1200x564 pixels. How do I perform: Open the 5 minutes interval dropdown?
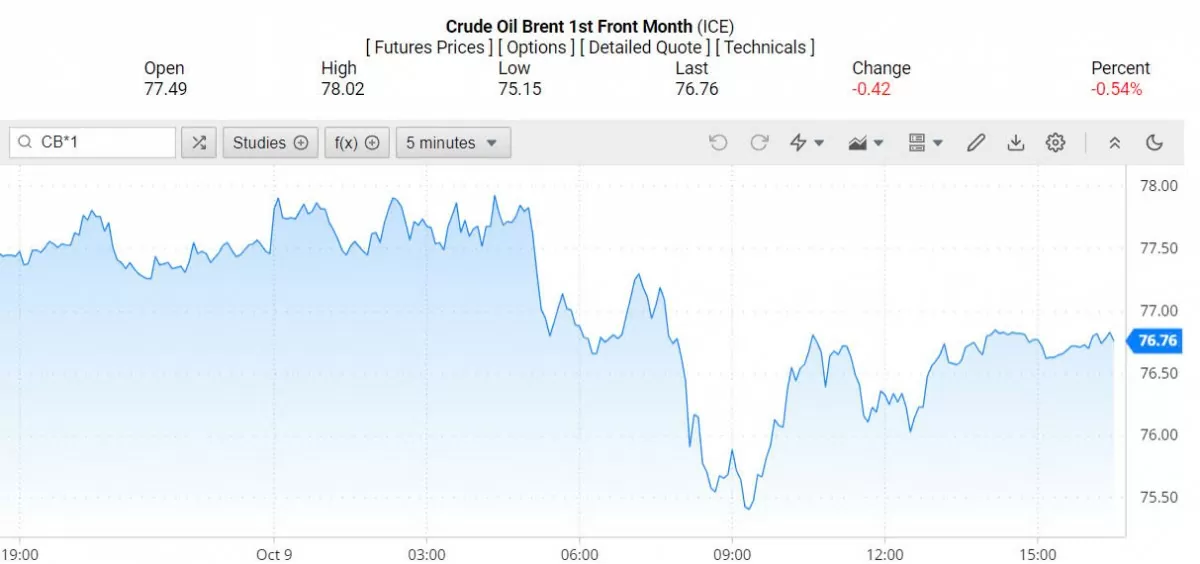(453, 143)
